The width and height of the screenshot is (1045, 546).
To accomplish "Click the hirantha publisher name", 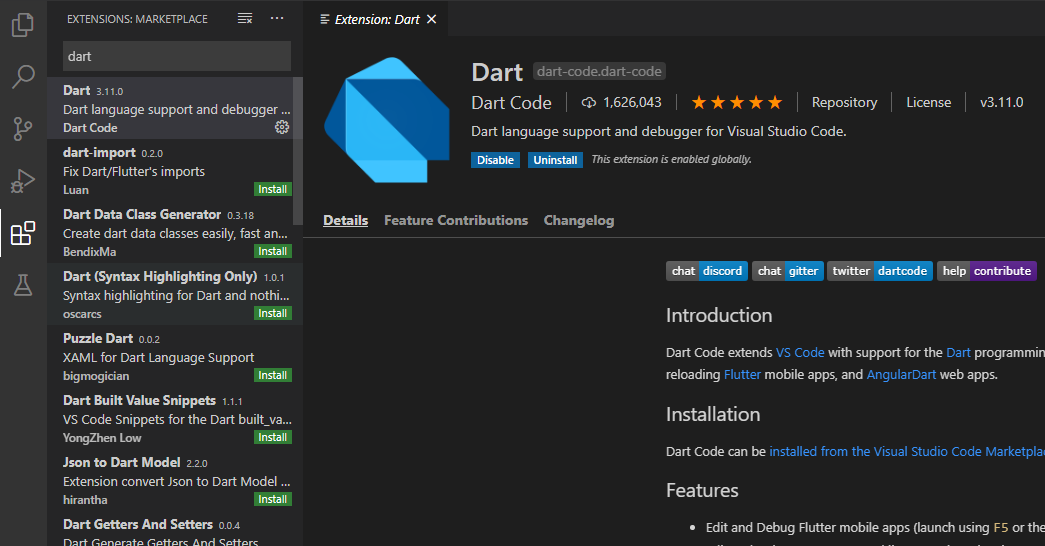I will coord(85,500).
